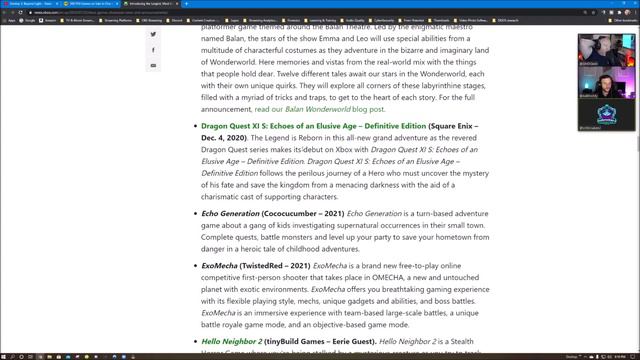The width and height of the screenshot is (640, 360).
Task: Close the first Destiny 2 Beyond Light tab
Action: [57, 4]
